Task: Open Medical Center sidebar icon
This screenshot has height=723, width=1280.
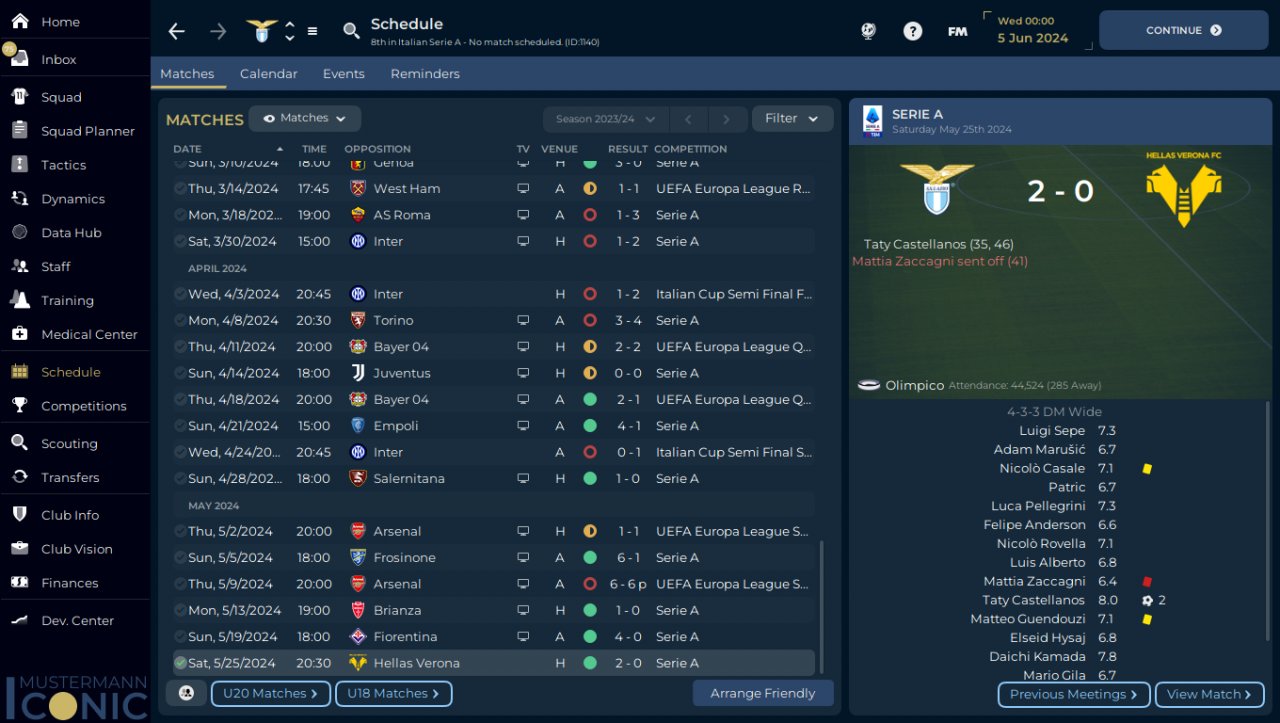Action: point(20,334)
